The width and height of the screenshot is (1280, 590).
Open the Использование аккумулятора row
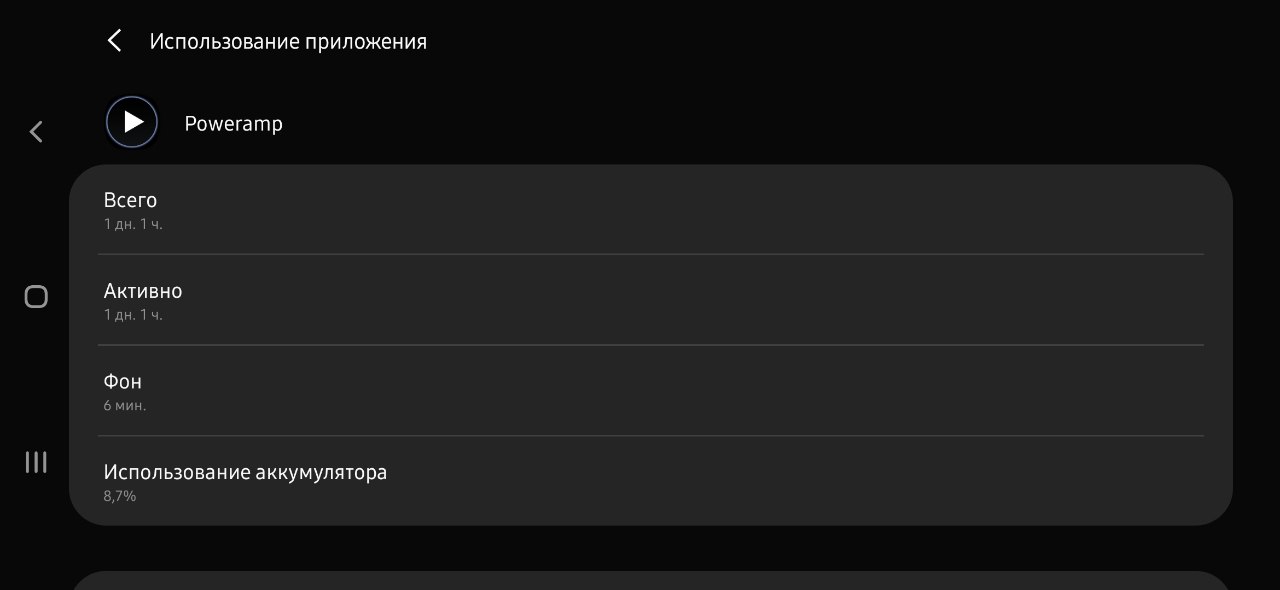[650, 481]
